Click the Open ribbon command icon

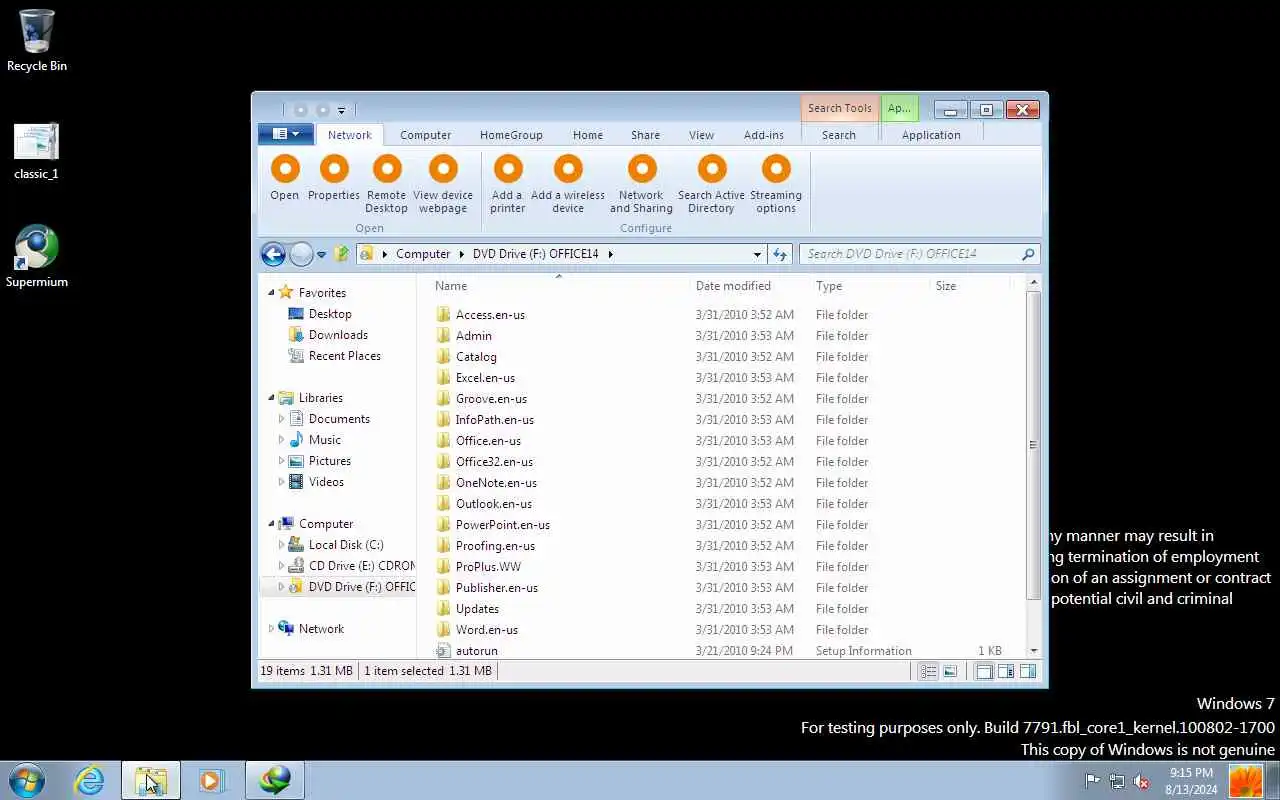click(285, 169)
